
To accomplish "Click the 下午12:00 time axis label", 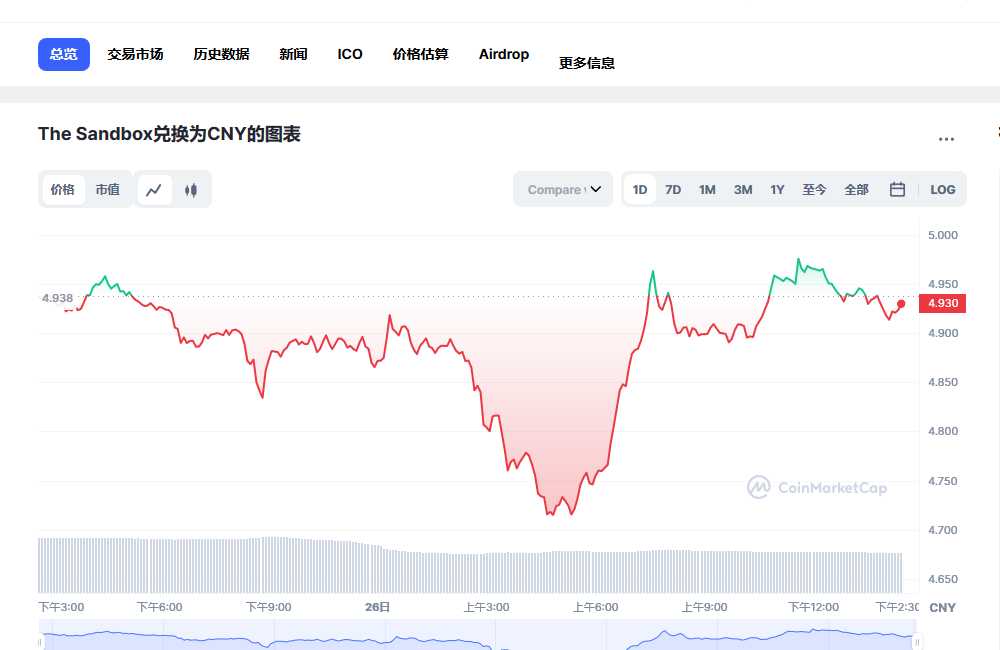I will coord(814,607).
